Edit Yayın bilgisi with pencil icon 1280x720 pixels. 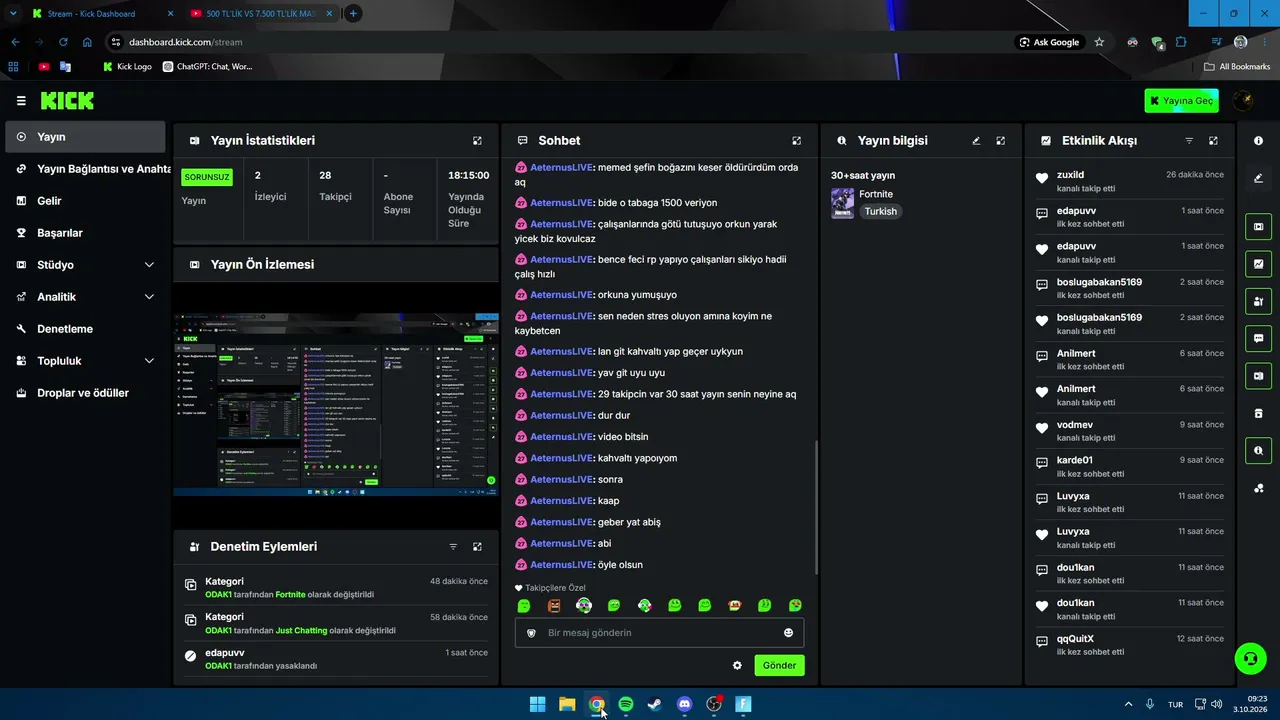[976, 141]
